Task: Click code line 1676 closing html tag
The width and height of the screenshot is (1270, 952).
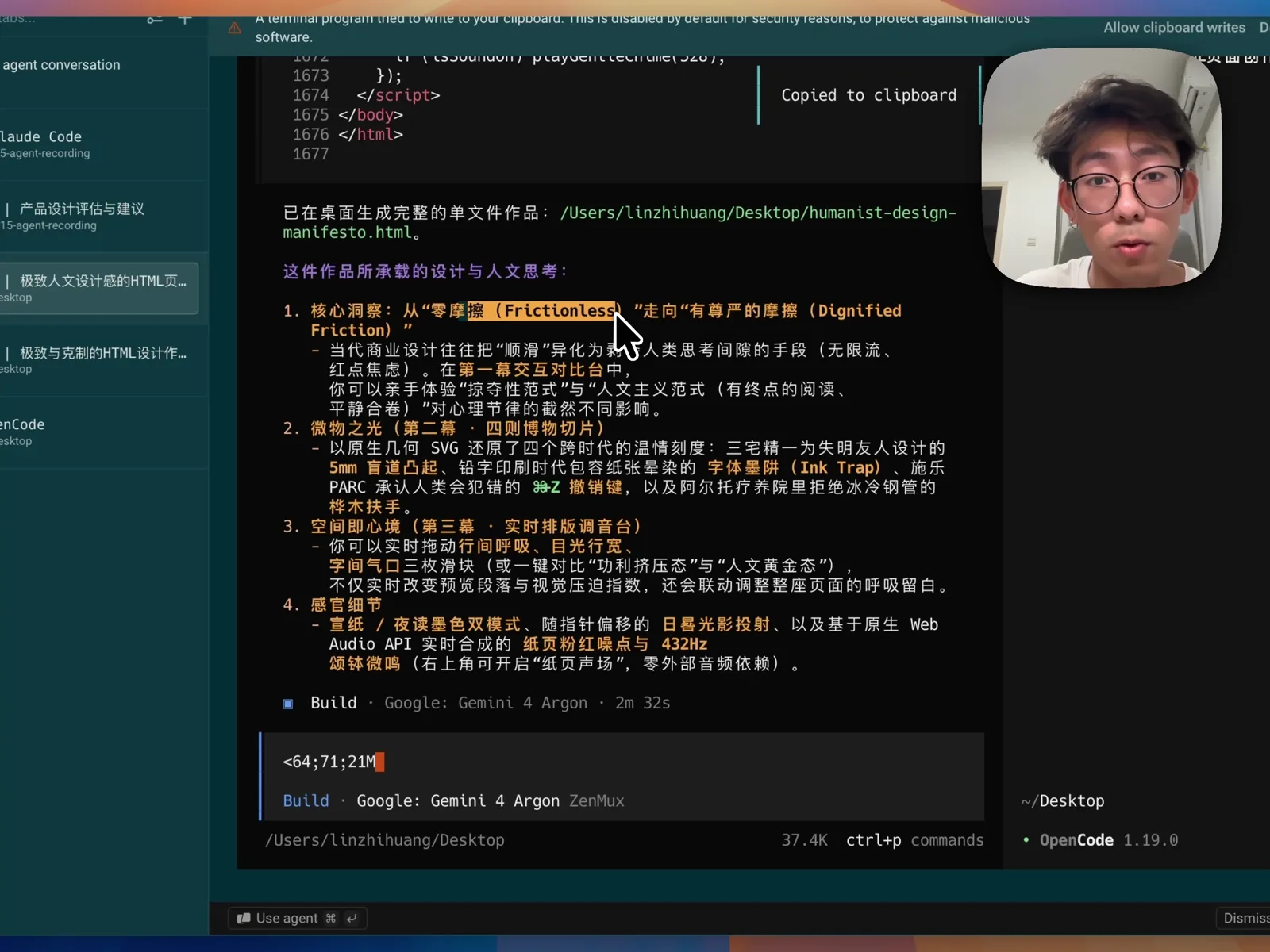Action: pos(371,135)
